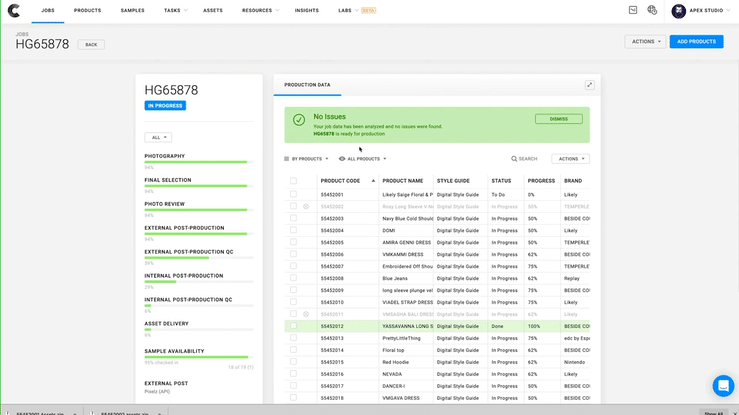Expand the ALL filter dropdown in sidebar

click(158, 137)
